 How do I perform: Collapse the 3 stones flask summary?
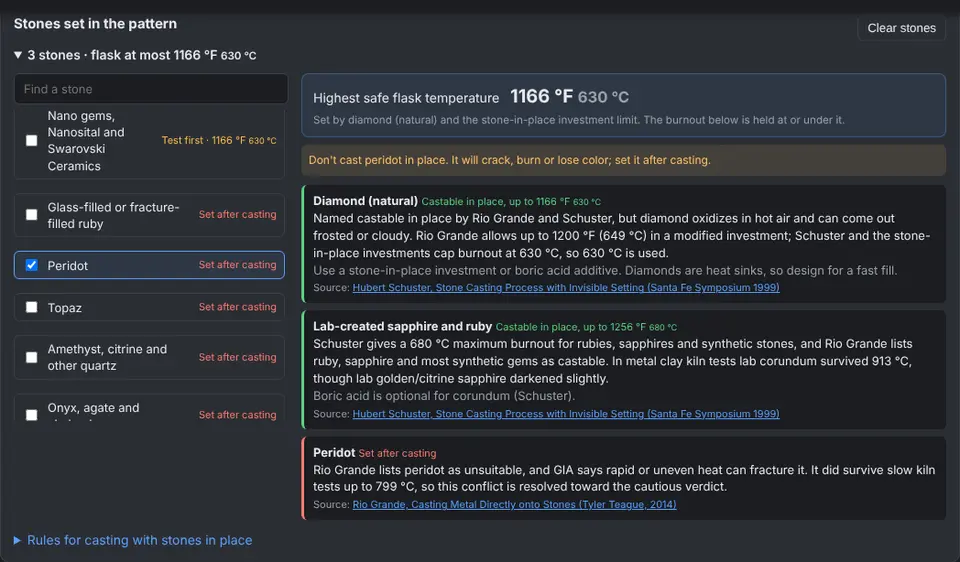[135, 55]
